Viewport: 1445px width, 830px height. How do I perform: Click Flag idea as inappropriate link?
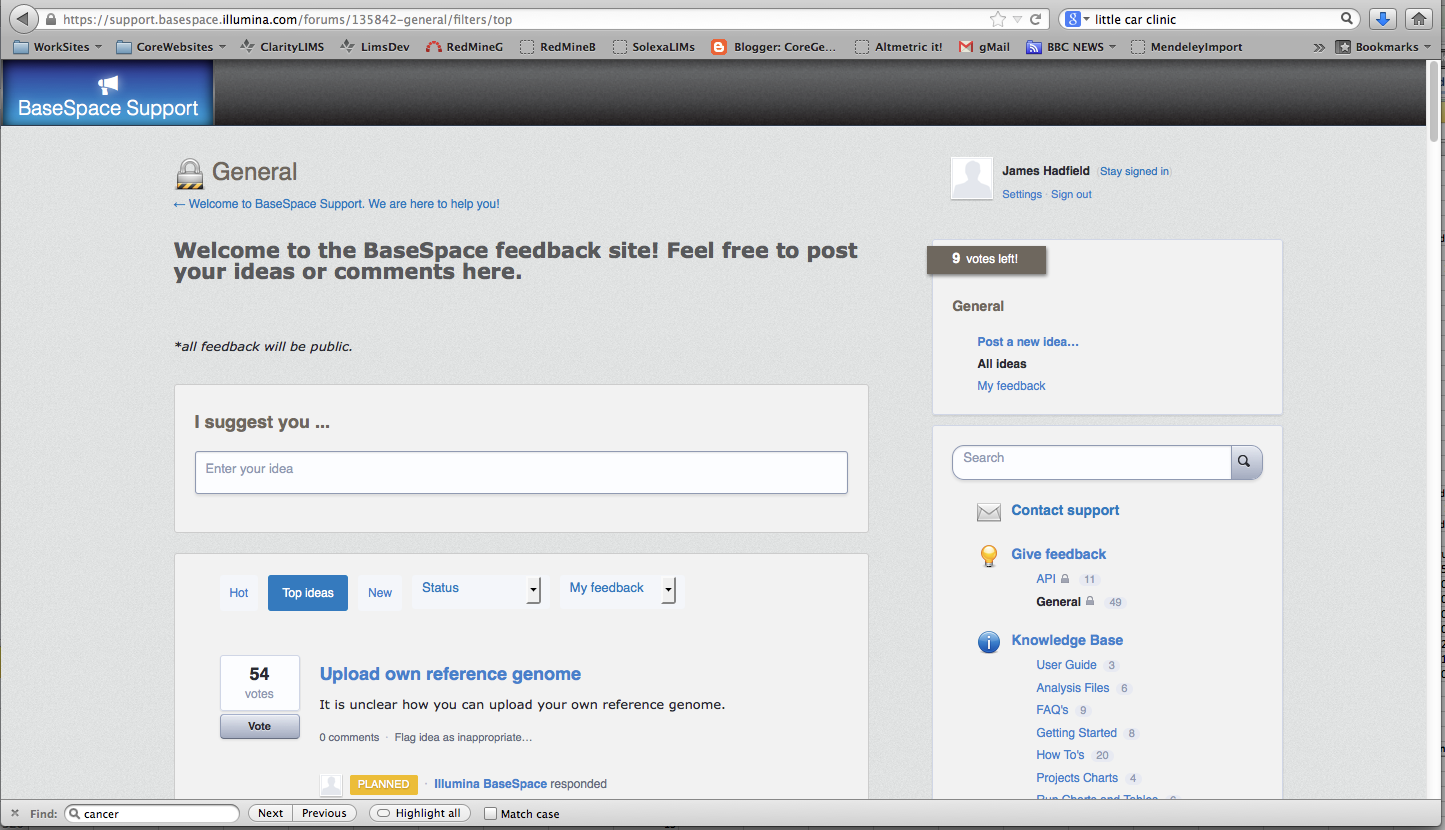coord(463,738)
